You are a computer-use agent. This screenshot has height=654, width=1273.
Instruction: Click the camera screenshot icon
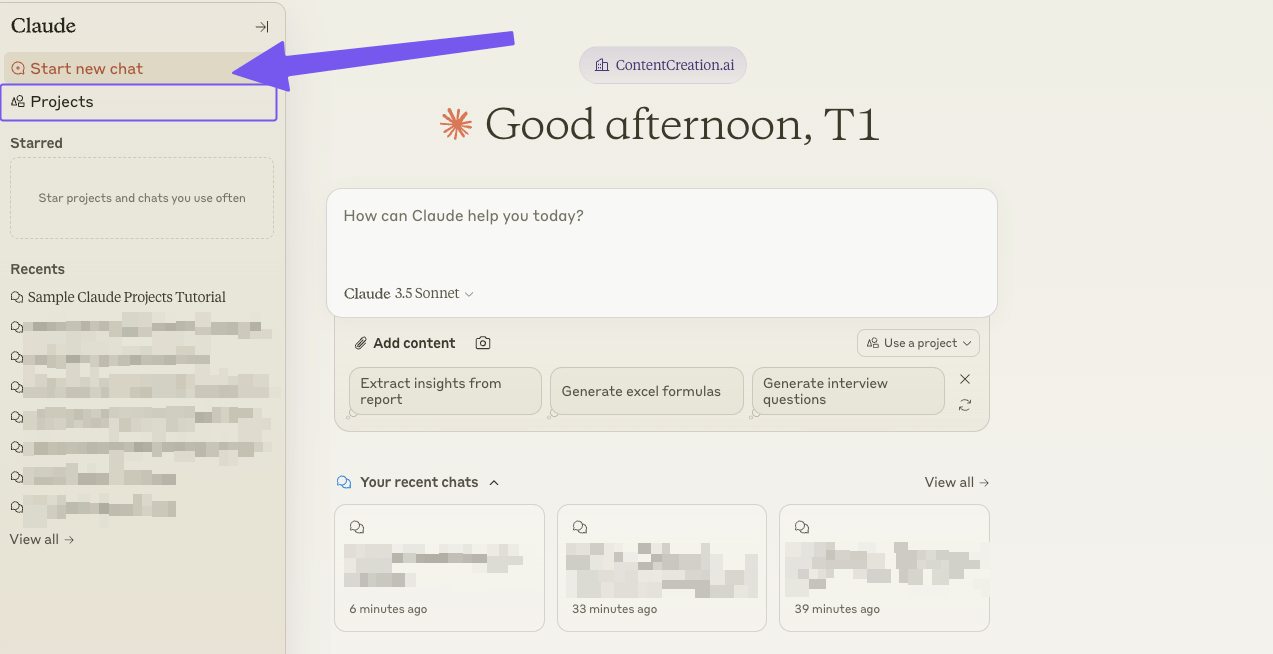483,343
